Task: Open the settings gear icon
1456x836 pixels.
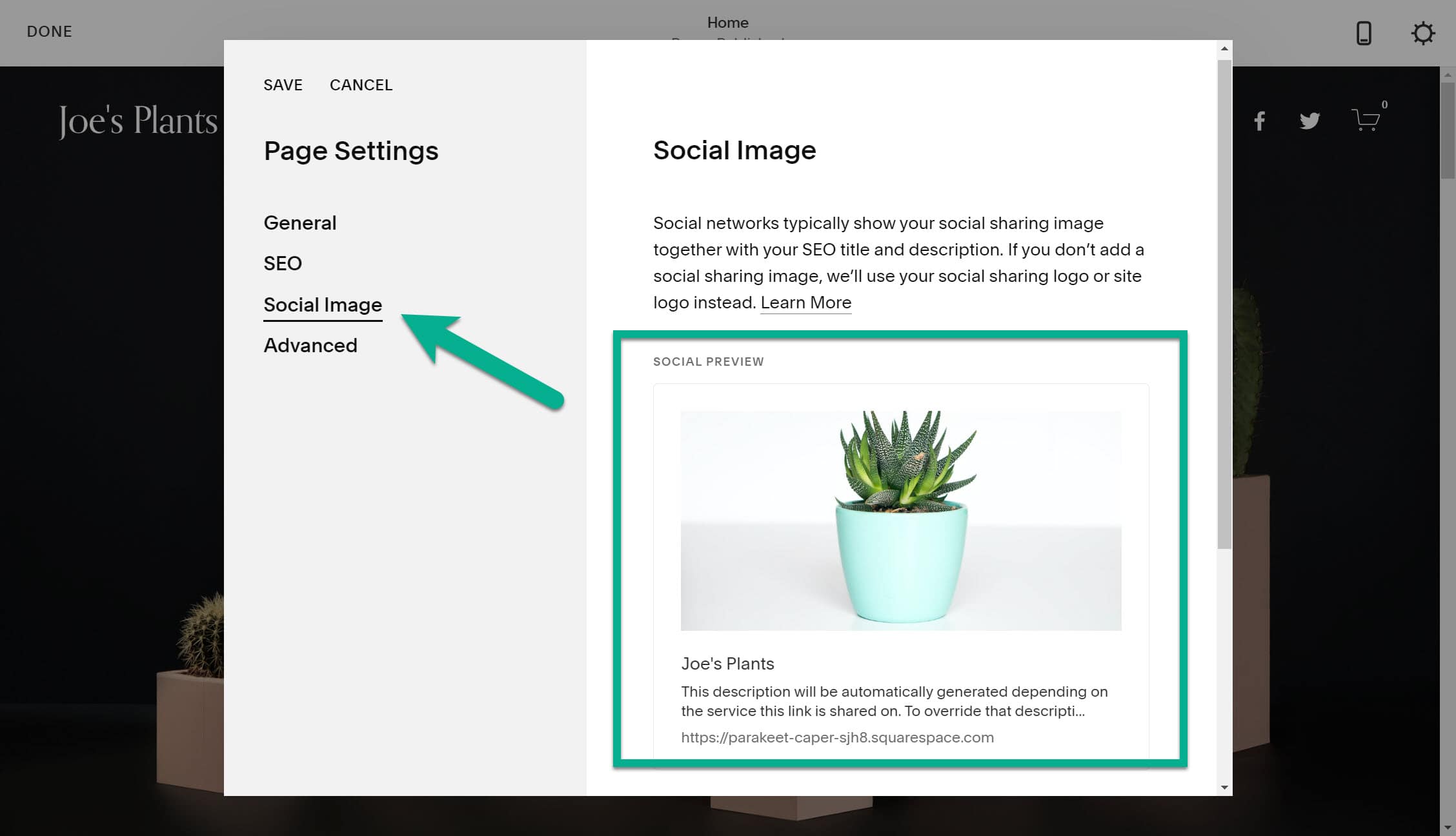Action: (x=1423, y=34)
